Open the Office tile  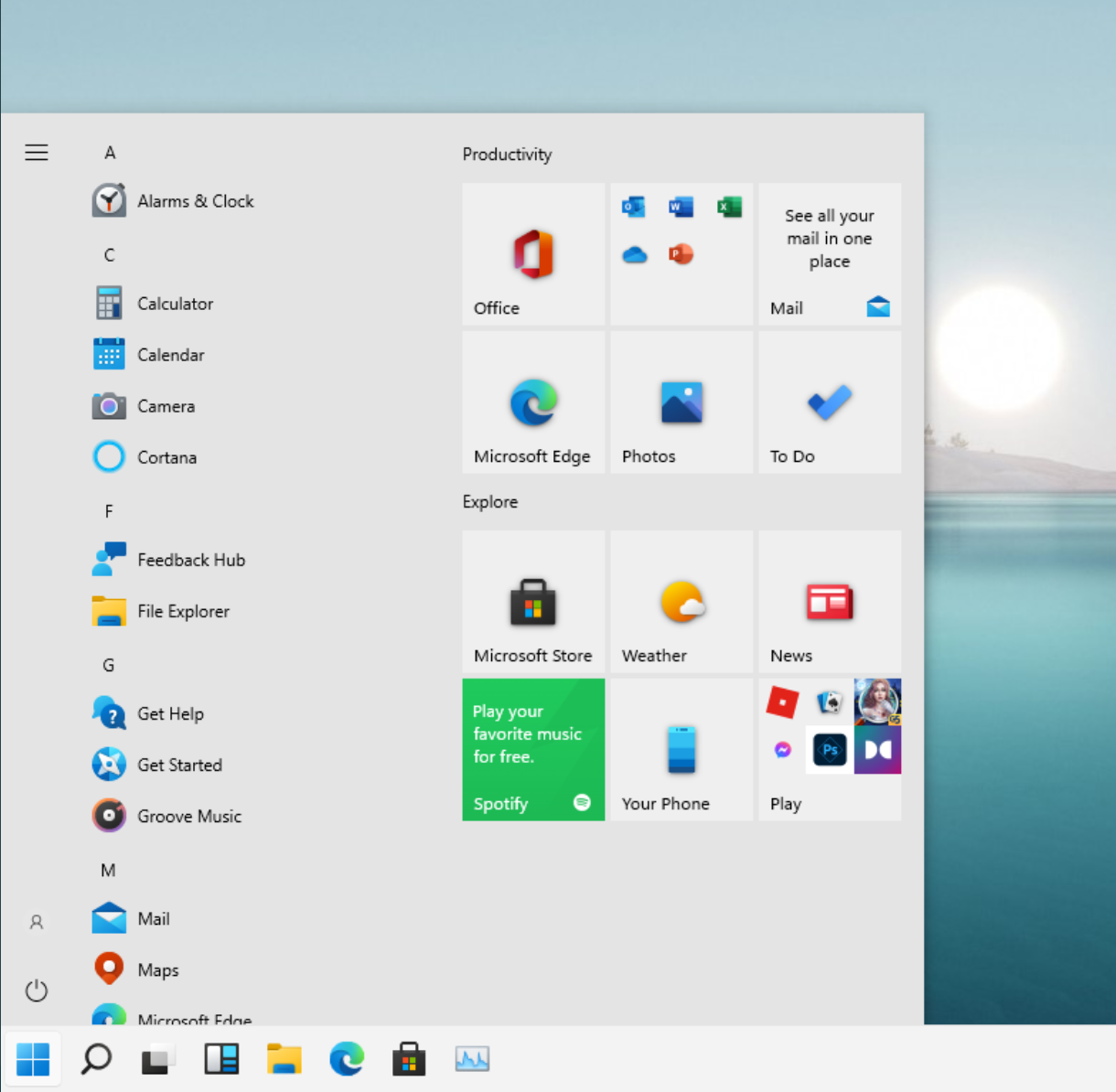coord(533,254)
